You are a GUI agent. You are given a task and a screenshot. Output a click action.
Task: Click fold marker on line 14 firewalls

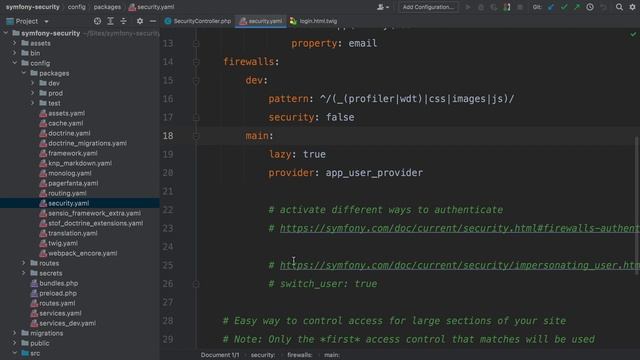pos(196,62)
